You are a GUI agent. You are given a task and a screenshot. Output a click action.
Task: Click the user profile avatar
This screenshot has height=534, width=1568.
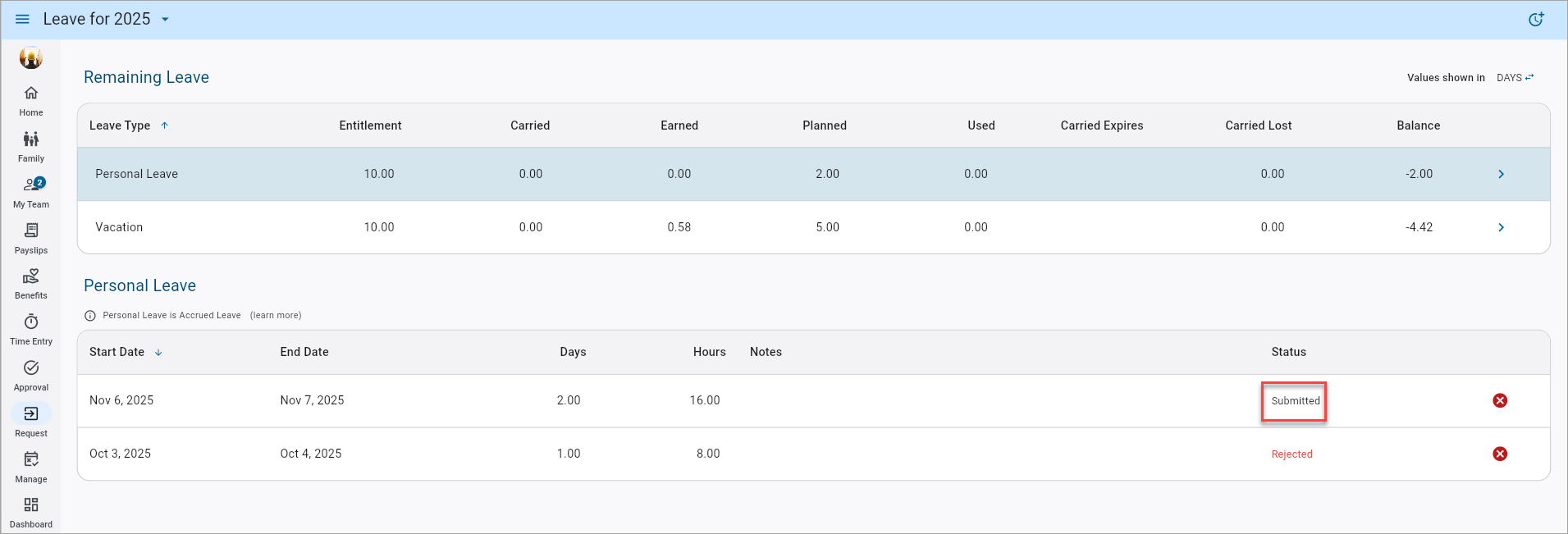pos(31,57)
